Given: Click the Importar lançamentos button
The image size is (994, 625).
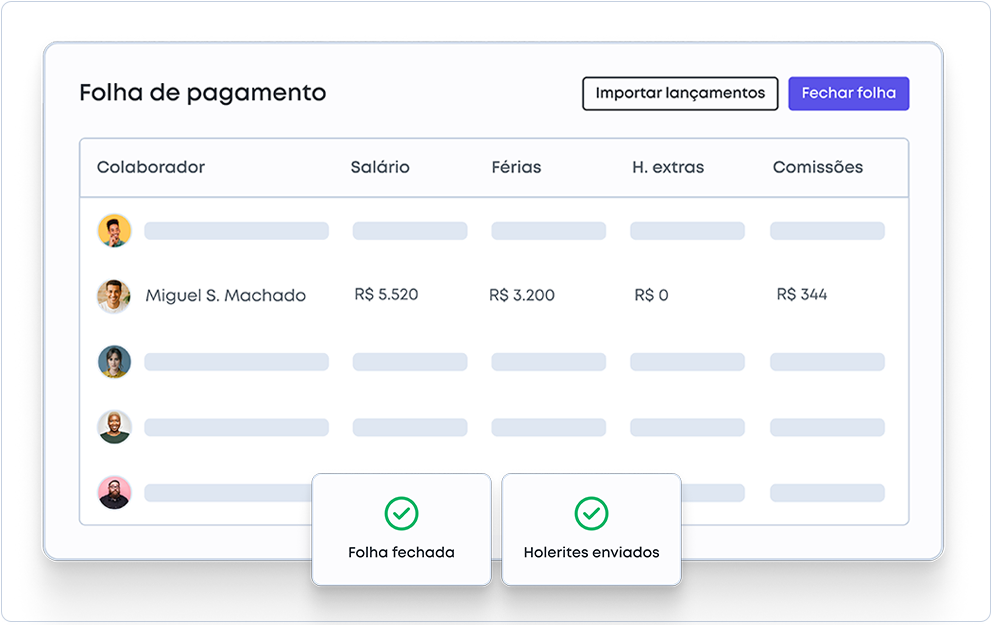Looking at the screenshot, I should pos(680,94).
